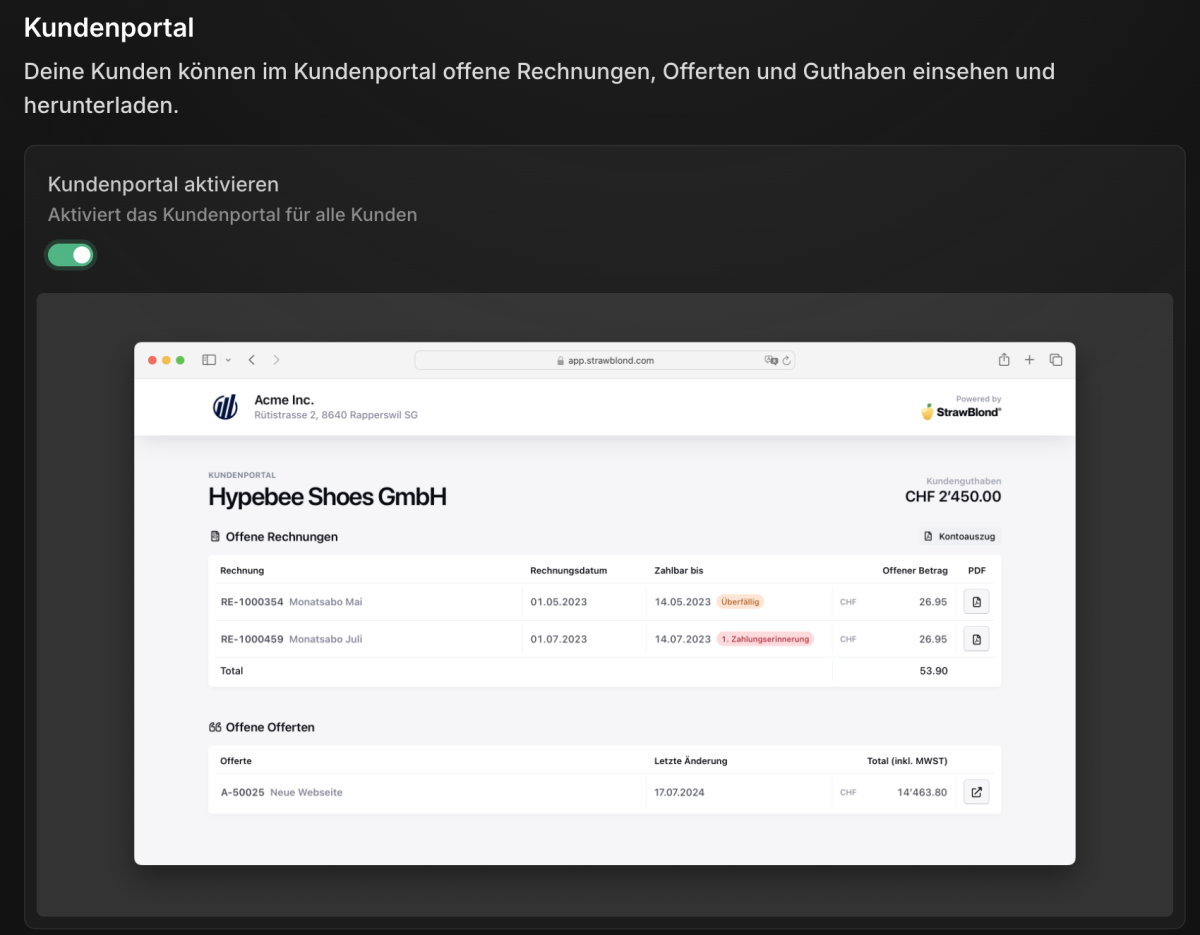The image size is (1200, 935).
Task: Click the share icon in browser toolbar
Action: (1004, 360)
